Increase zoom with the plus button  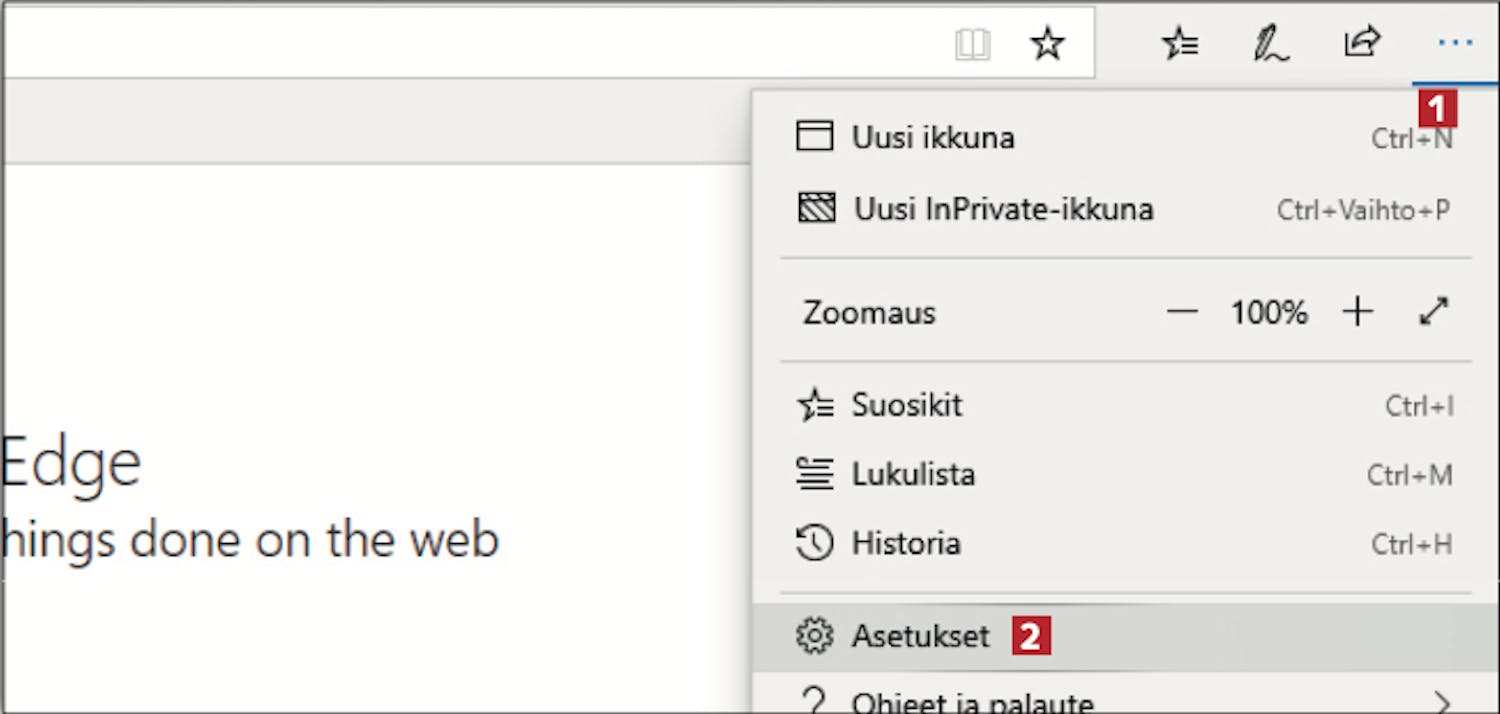(x=1357, y=312)
